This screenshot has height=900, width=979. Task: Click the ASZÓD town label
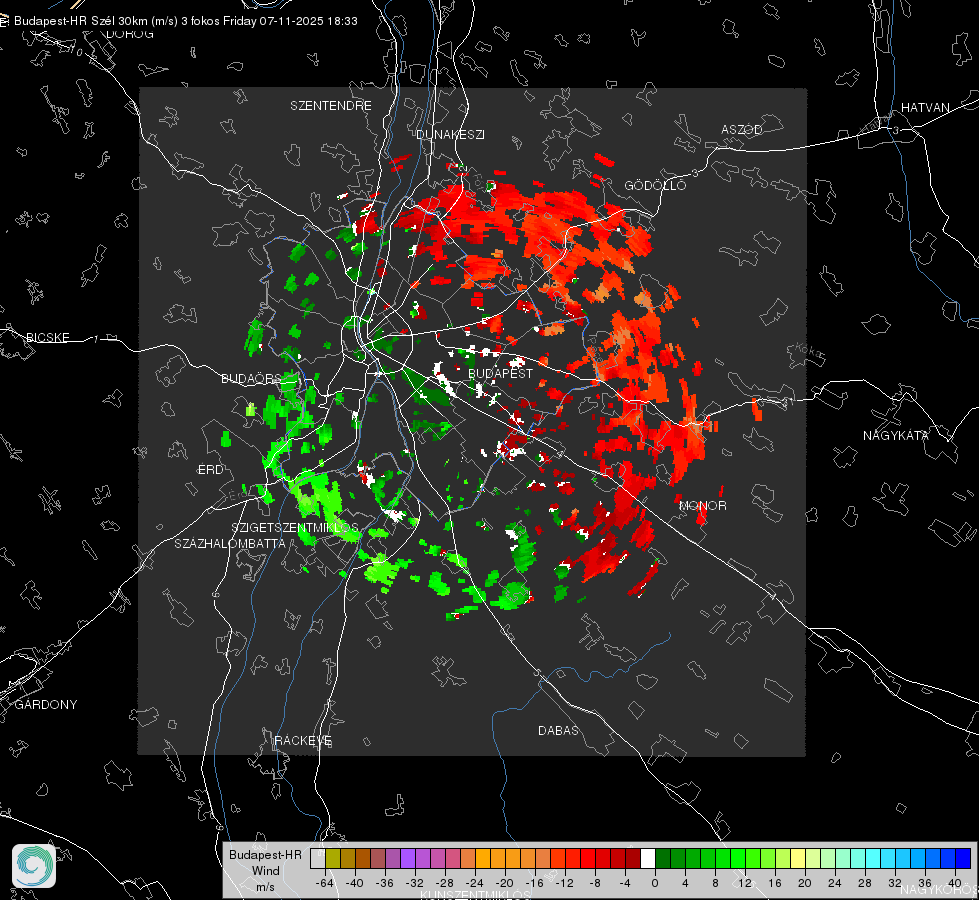pos(742,129)
